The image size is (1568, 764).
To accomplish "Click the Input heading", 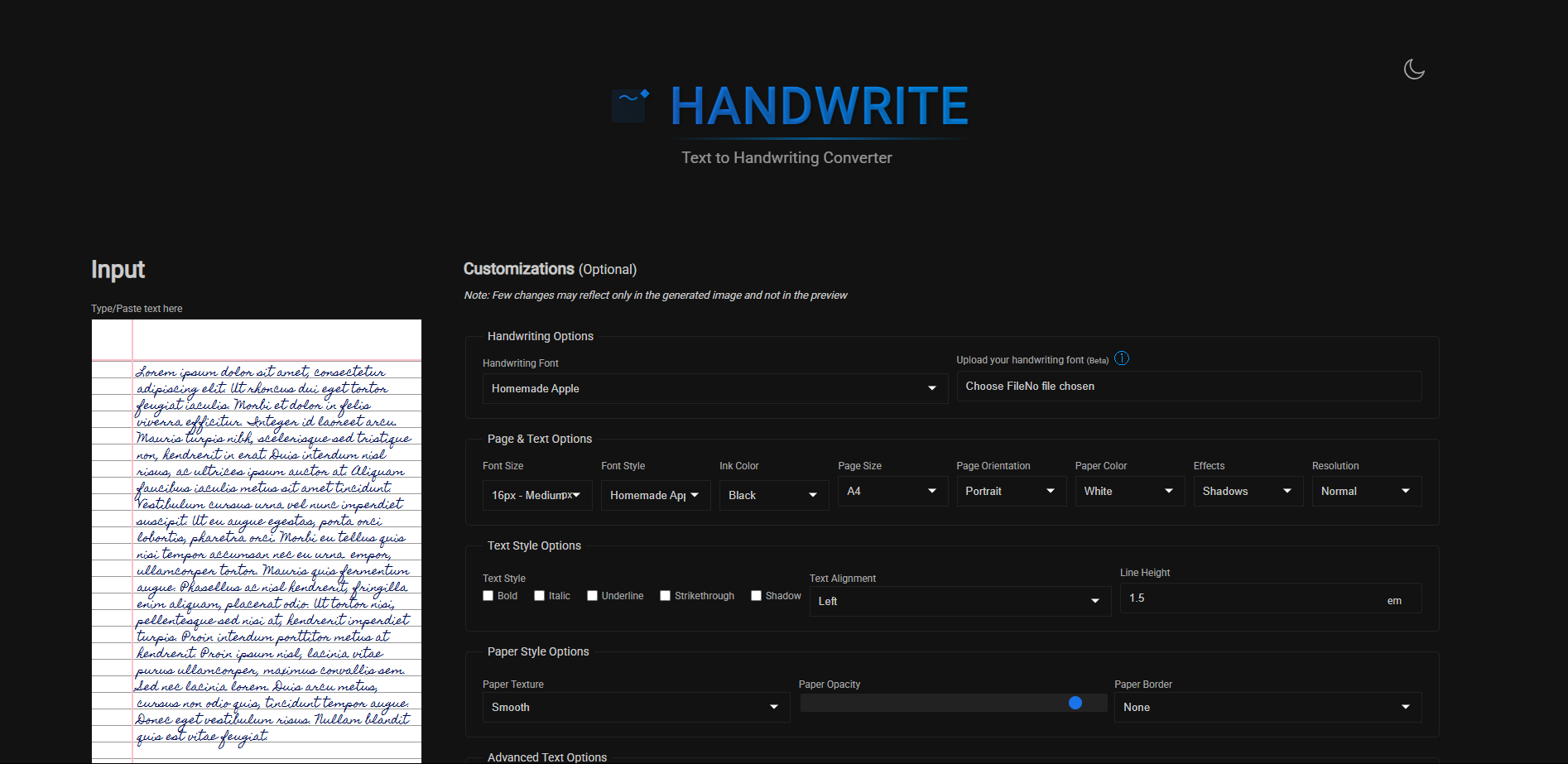I will click(x=118, y=270).
